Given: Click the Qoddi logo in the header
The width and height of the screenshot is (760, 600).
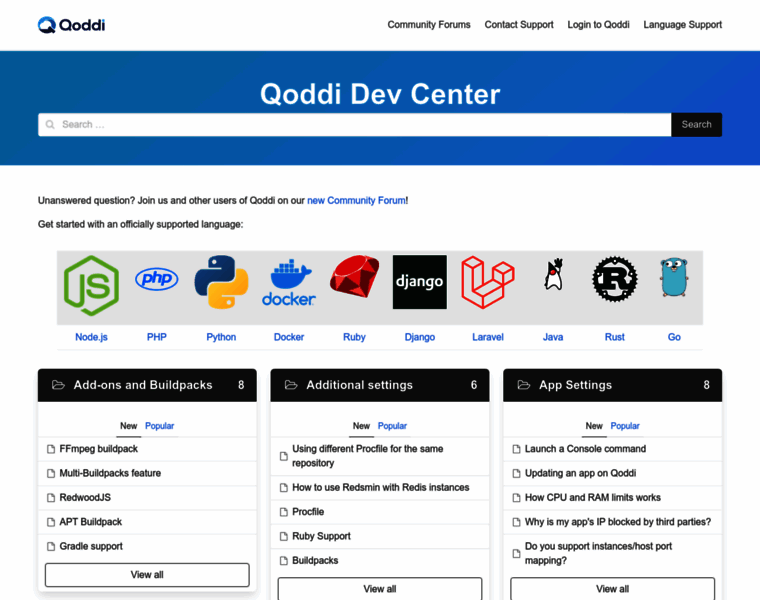Looking at the screenshot, I should coord(71,25).
